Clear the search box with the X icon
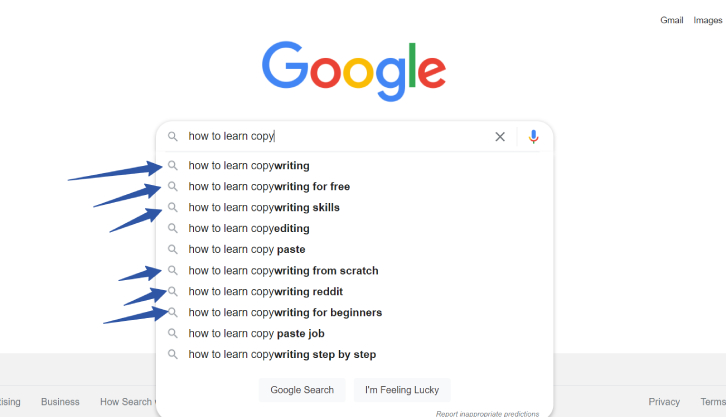 (500, 137)
